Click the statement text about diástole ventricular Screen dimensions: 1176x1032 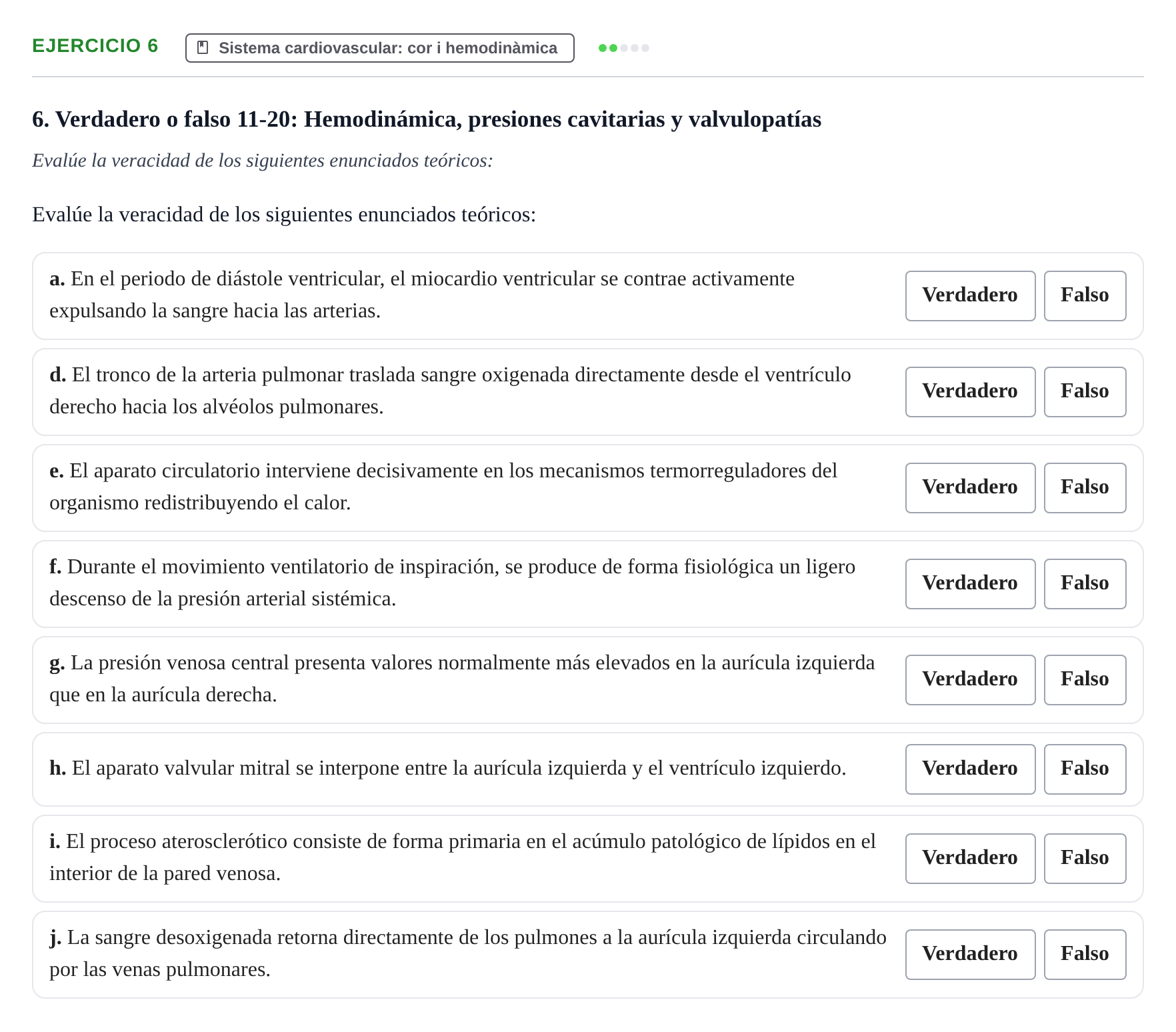pyautogui.click(x=422, y=295)
